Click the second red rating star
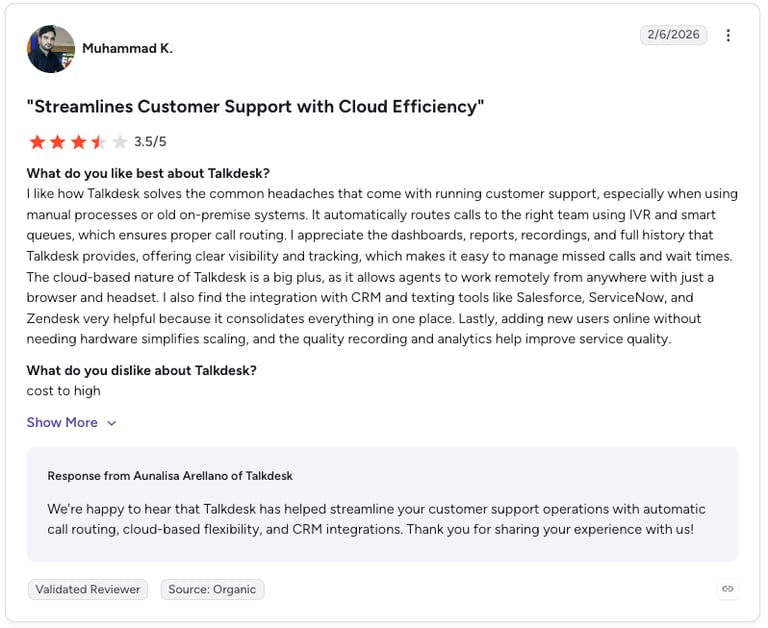Screen dimensions: 768x628 click(58, 142)
